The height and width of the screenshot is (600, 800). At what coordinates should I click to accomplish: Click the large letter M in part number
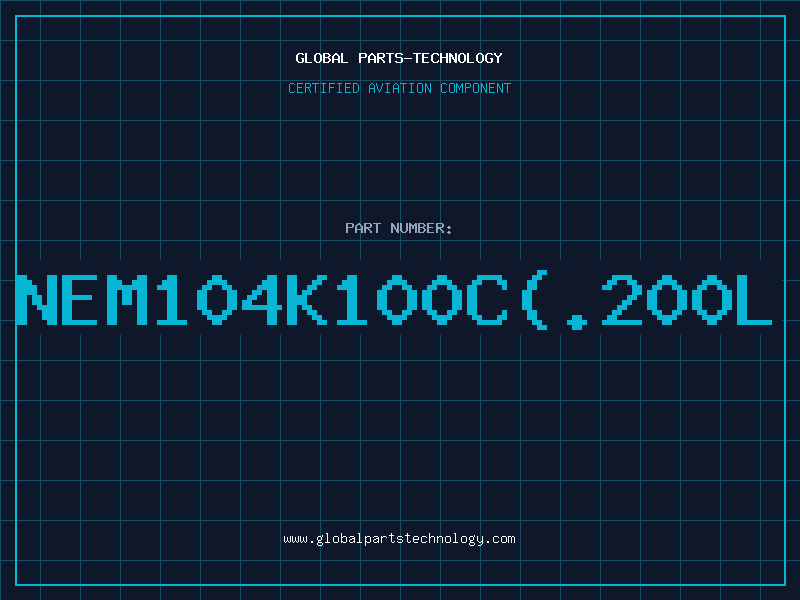click(x=127, y=300)
